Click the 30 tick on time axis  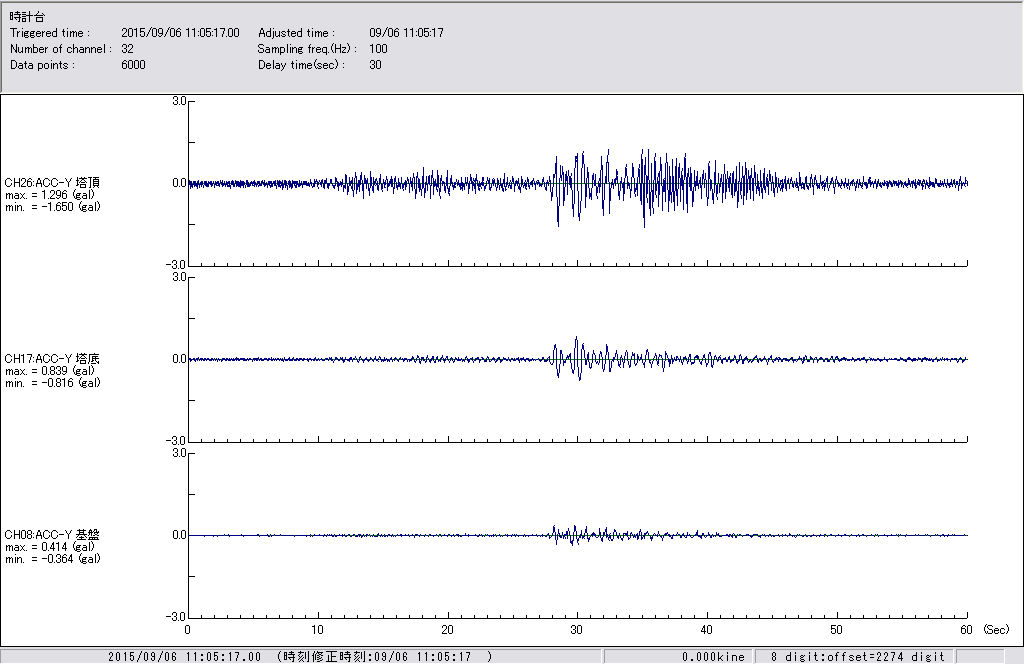coord(577,631)
